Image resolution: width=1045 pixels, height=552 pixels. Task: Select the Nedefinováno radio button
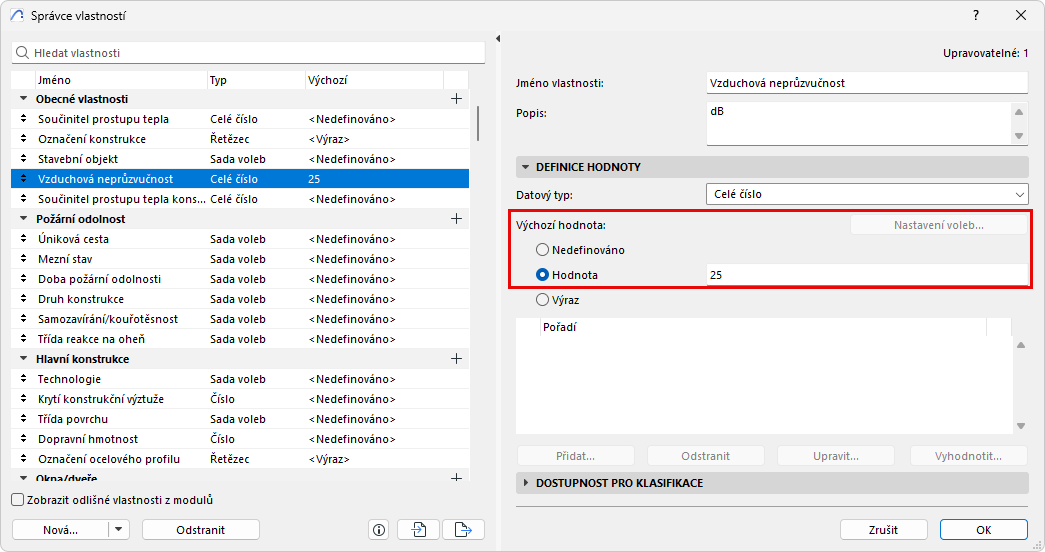543,250
